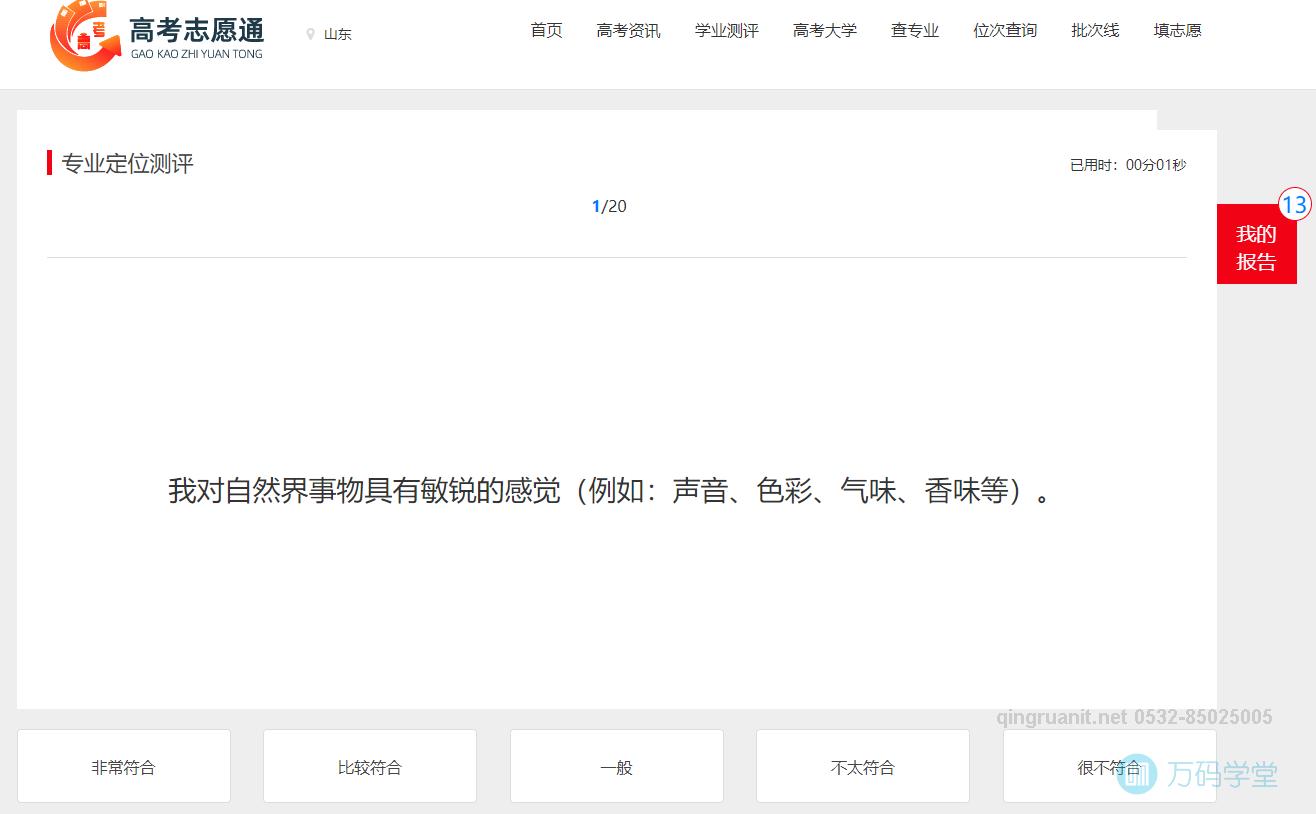
Task: Pick the 一般 response
Action: pos(616,766)
